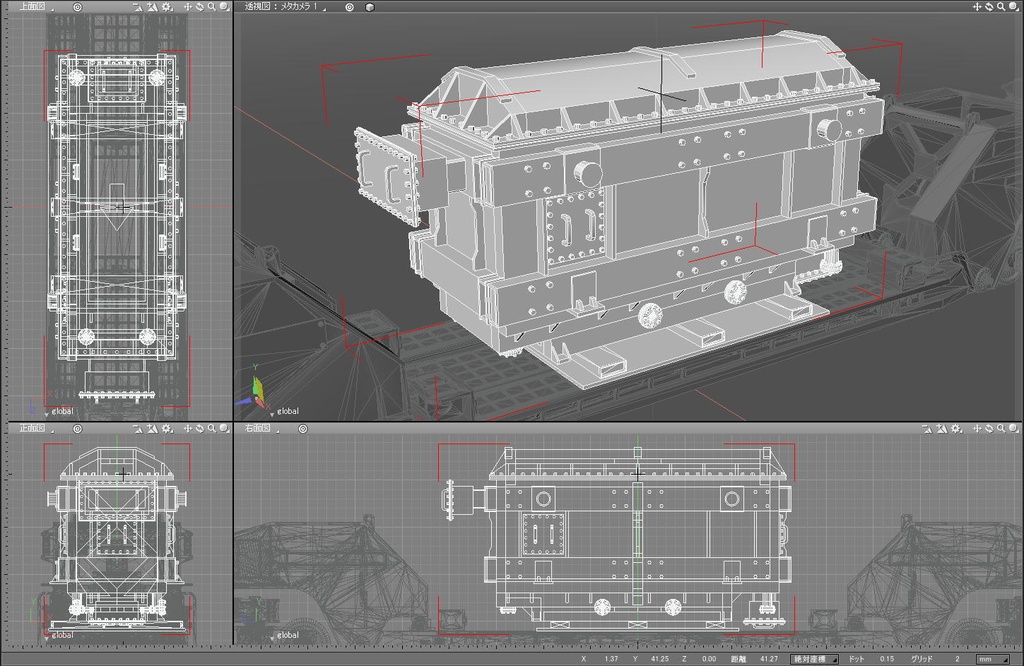The width and height of the screenshot is (1024, 666).
Task: Click the second mountain-shaped icon in 右面図 header
Action: [x=941, y=428]
